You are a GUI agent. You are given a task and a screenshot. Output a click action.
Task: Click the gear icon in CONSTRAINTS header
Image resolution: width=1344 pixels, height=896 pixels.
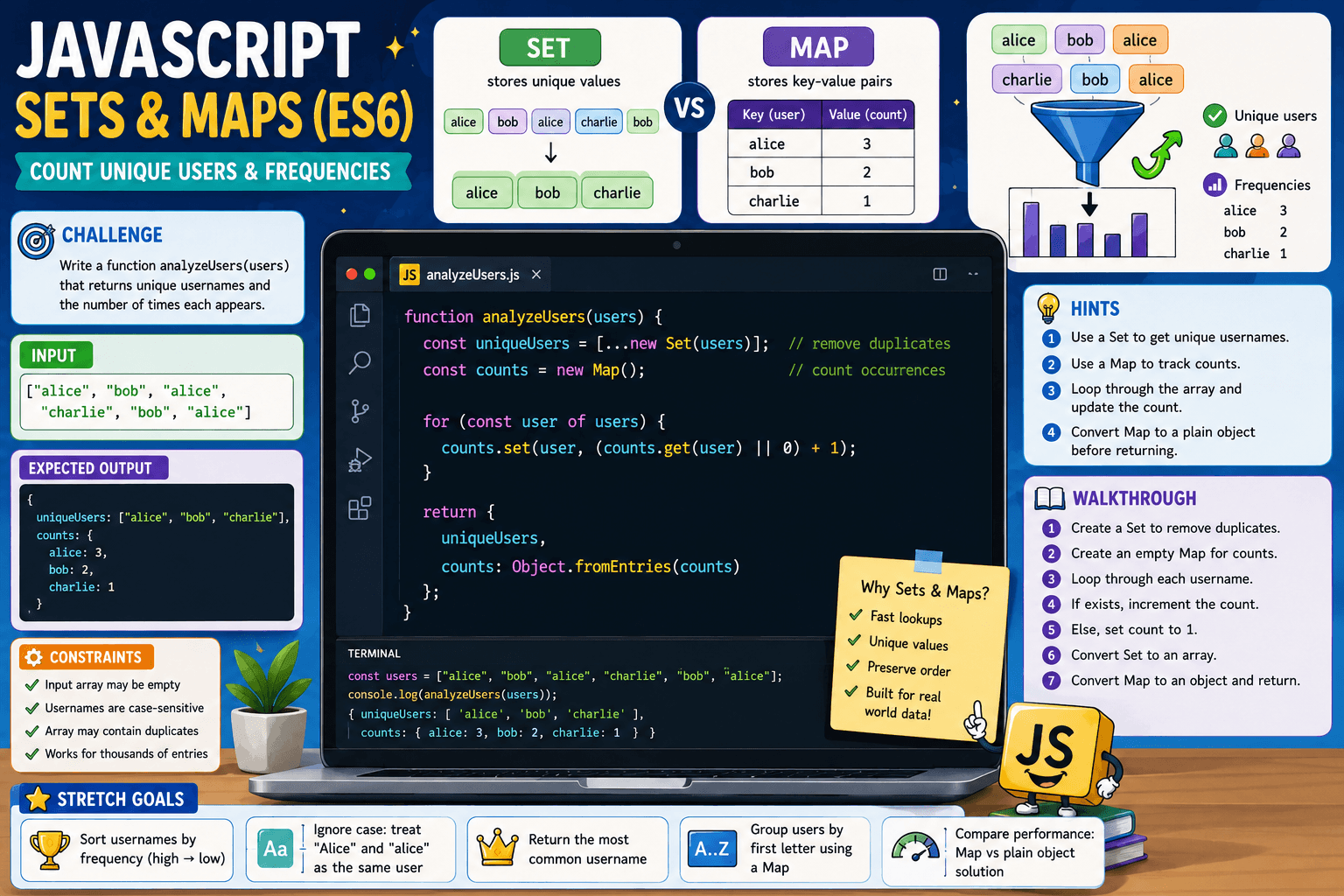[x=33, y=657]
